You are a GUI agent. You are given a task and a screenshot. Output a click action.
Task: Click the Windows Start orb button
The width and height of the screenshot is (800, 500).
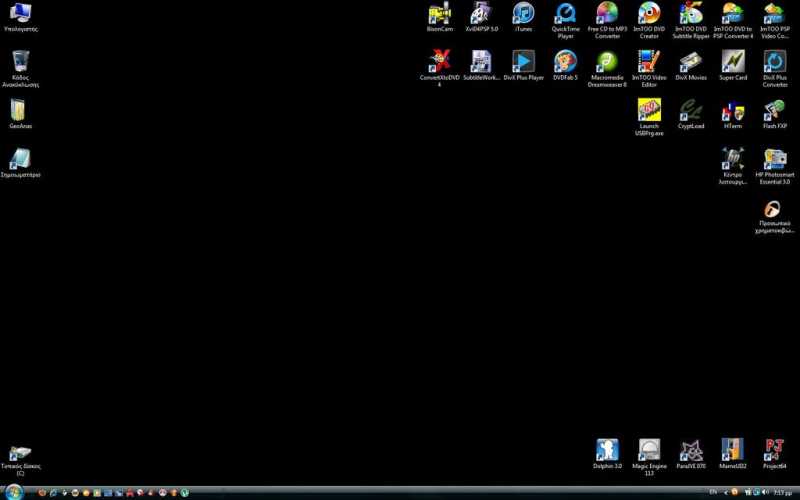pyautogui.click(x=13, y=492)
